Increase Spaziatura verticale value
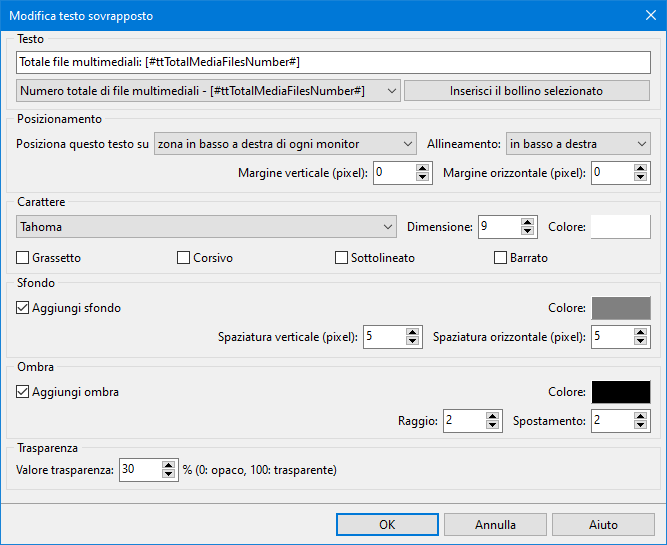The image size is (667, 545). coord(412,332)
